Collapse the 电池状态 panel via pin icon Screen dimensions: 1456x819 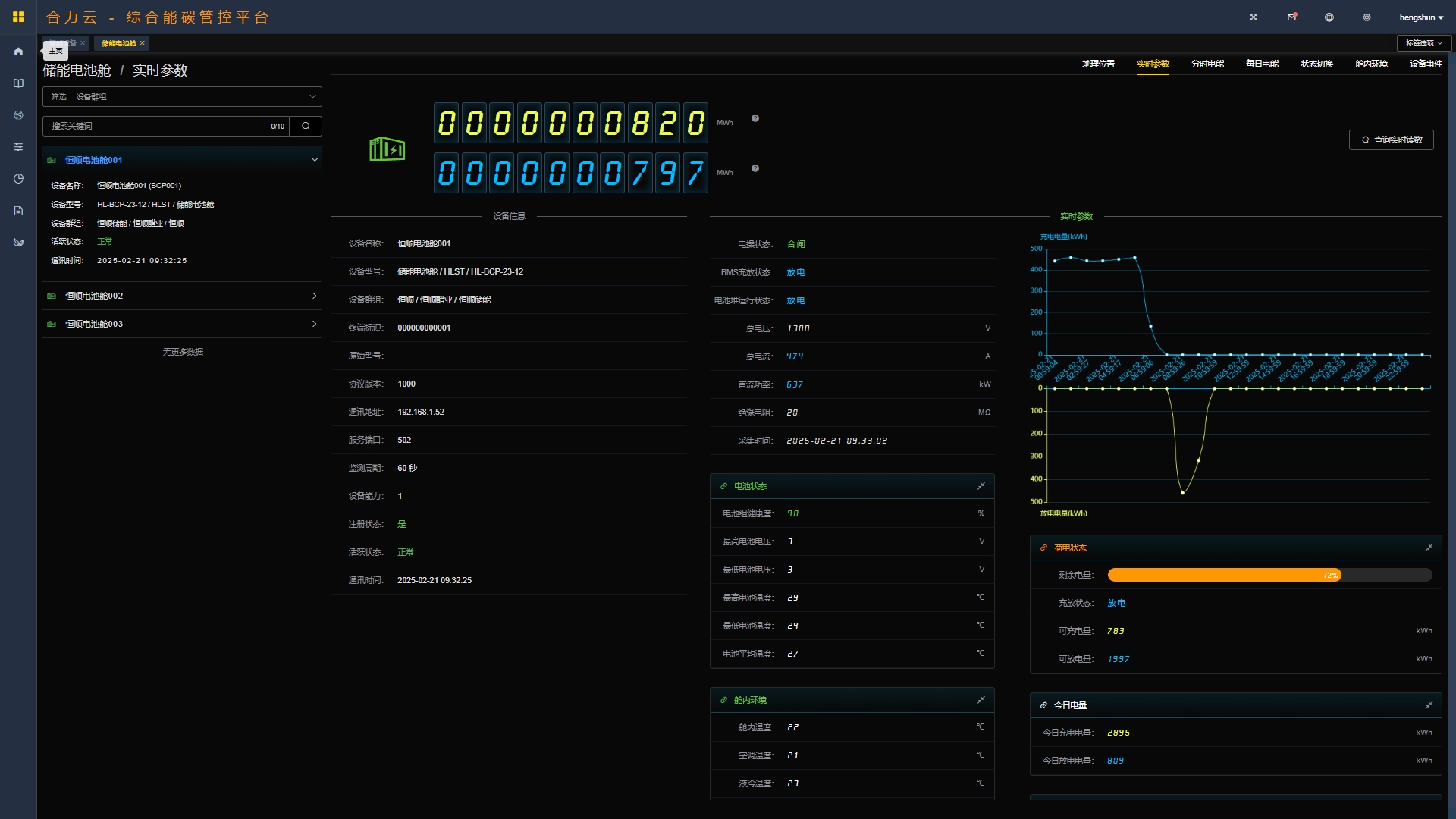tap(981, 486)
